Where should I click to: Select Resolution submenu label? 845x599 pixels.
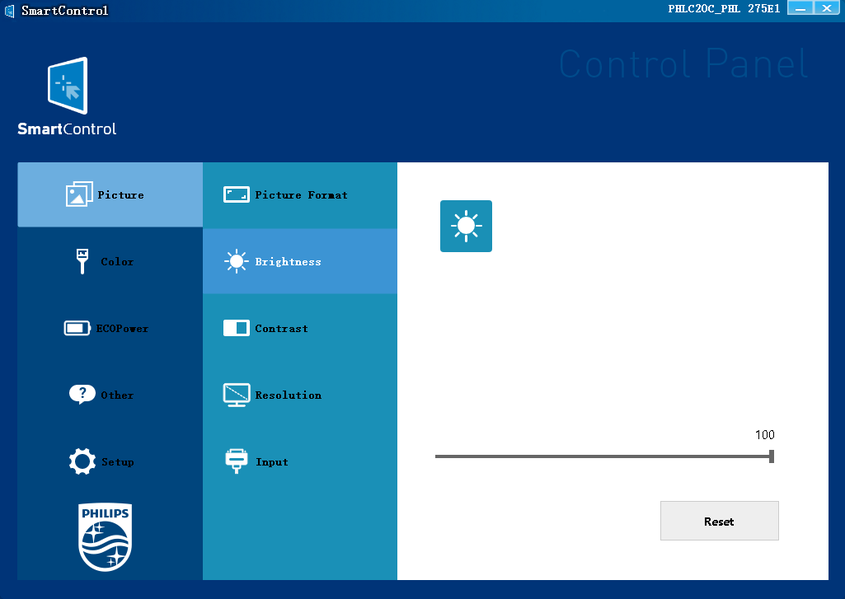pos(288,395)
